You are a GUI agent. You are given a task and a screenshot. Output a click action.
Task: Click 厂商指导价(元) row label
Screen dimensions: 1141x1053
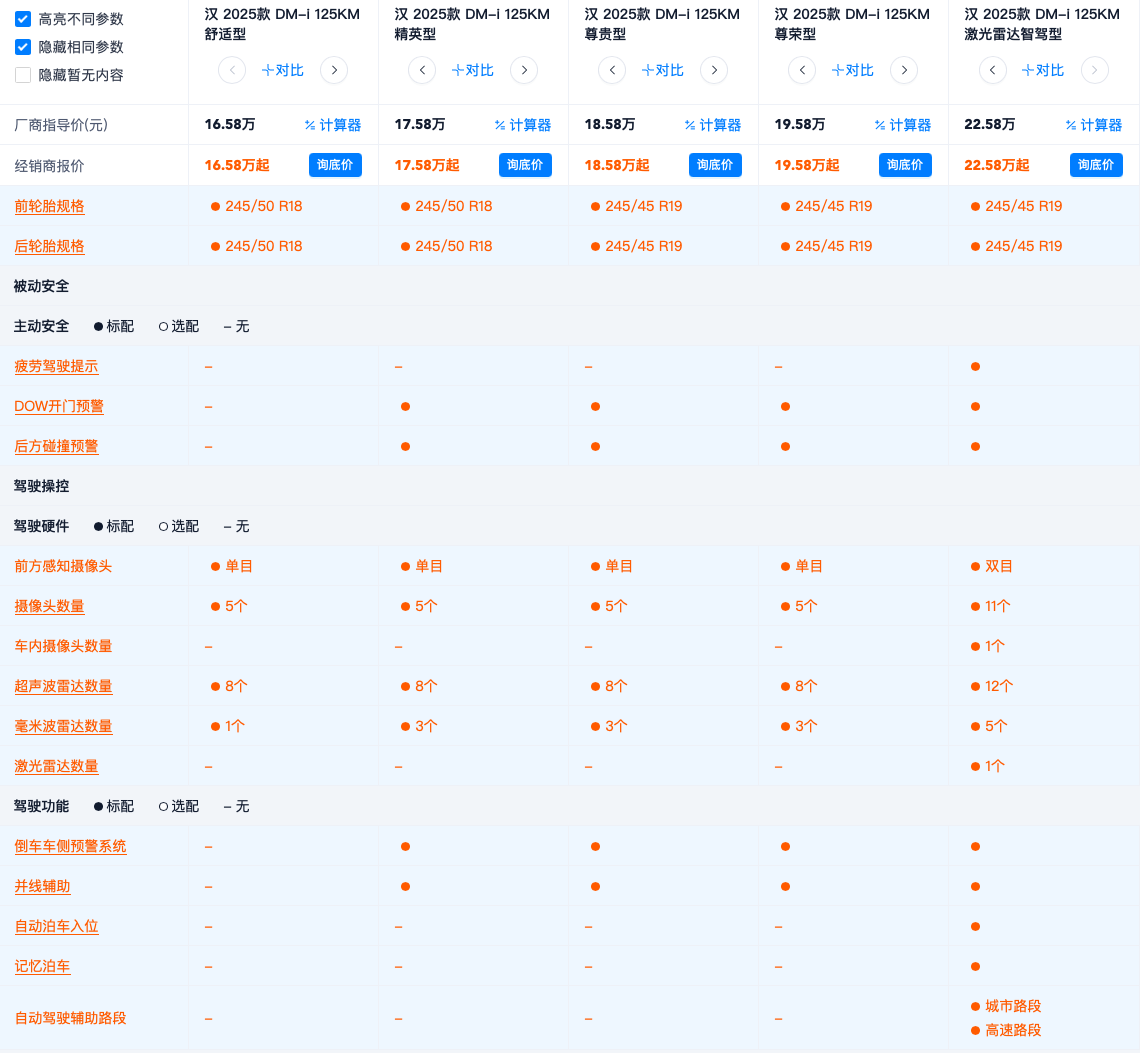61,125
